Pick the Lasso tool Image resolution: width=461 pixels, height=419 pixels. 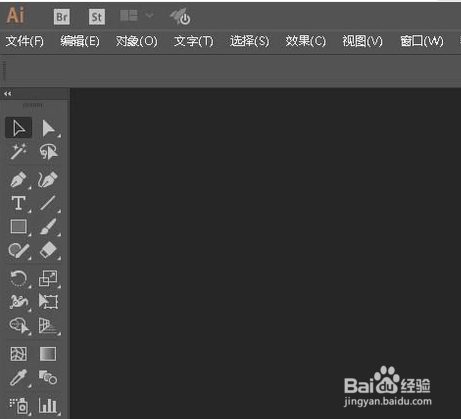pos(49,152)
